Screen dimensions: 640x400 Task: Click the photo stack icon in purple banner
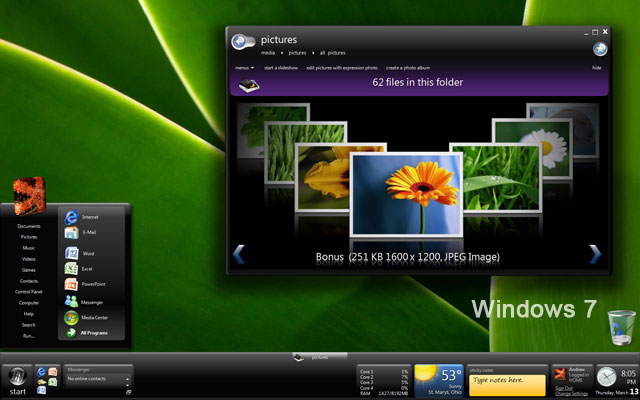point(249,86)
